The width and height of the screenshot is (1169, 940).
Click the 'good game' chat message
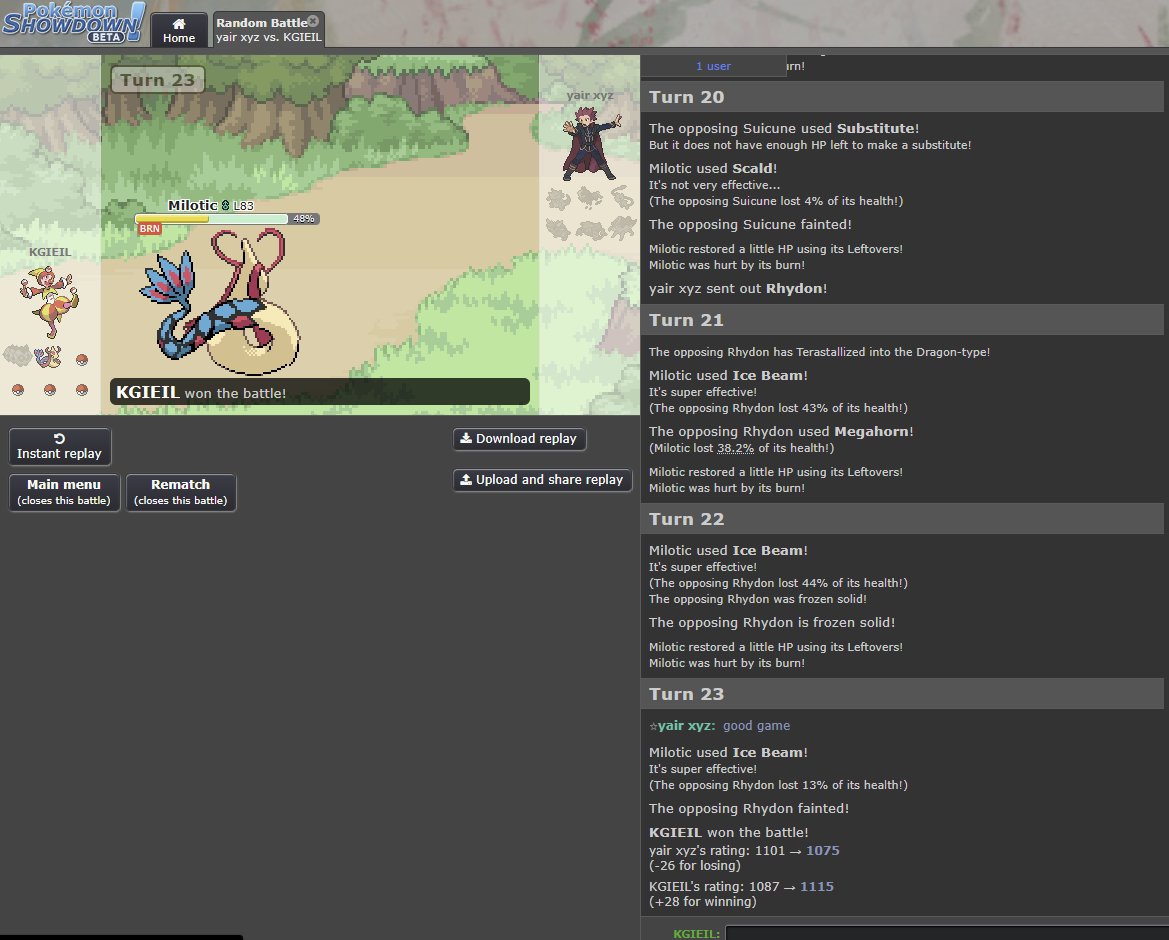pyautogui.click(x=756, y=725)
